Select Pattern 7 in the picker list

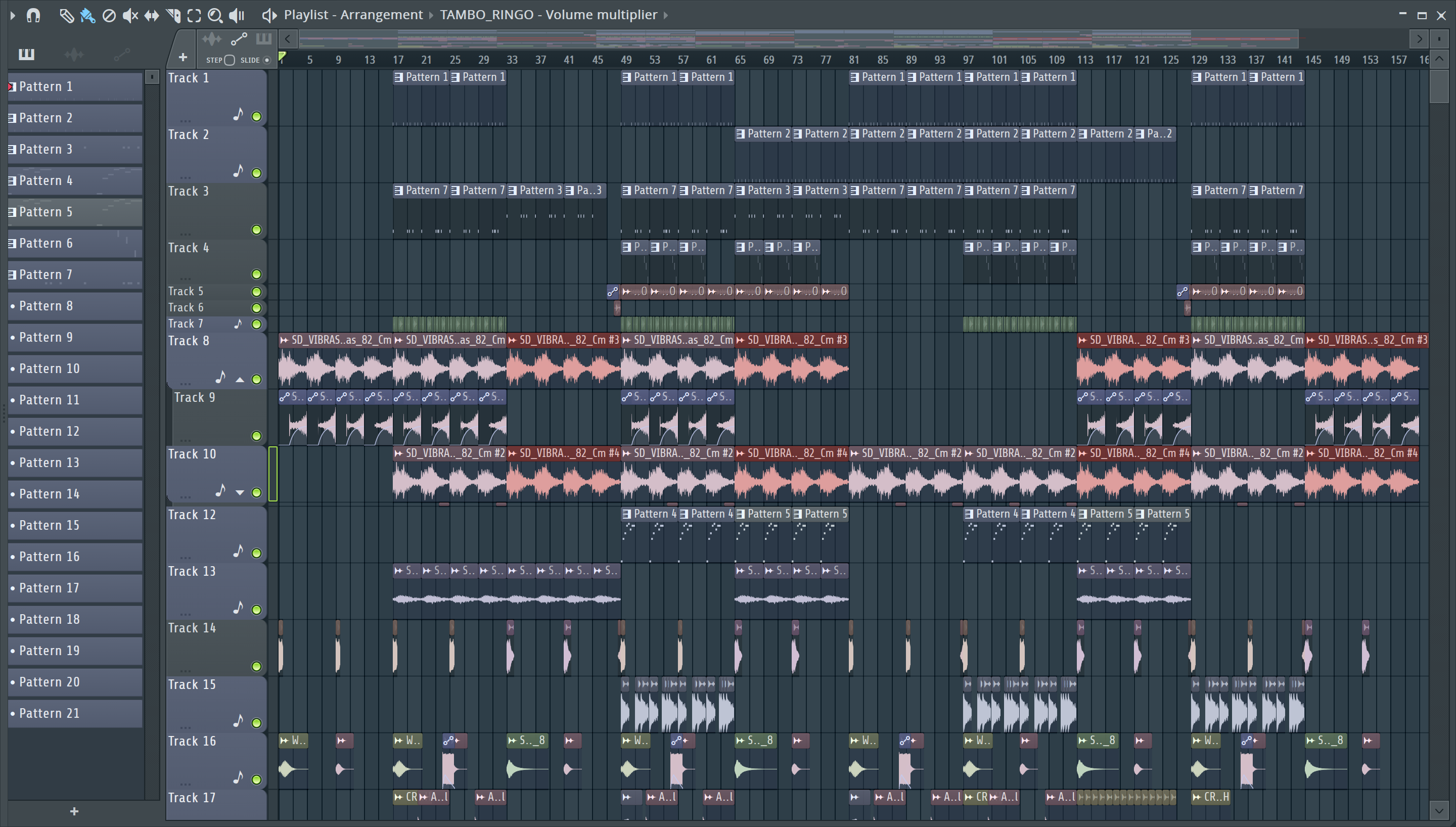[x=74, y=274]
